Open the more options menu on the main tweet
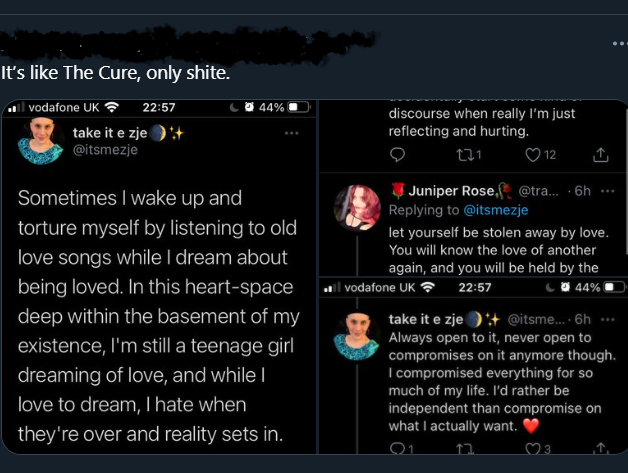This screenshot has width=628, height=473. pyautogui.click(x=615, y=43)
